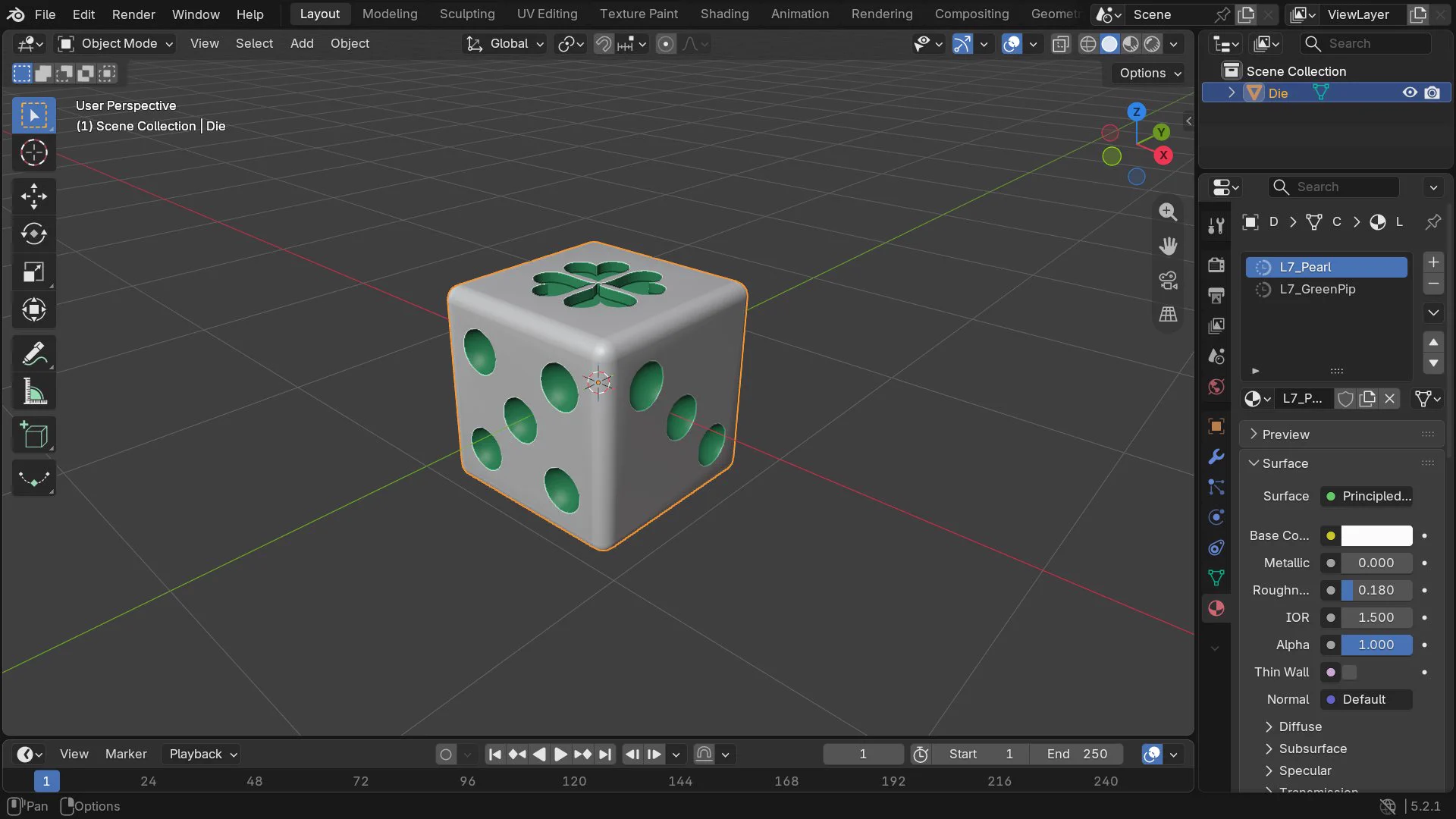Expand the Subsurface panel
The height and width of the screenshot is (819, 1456).
pyautogui.click(x=1313, y=748)
